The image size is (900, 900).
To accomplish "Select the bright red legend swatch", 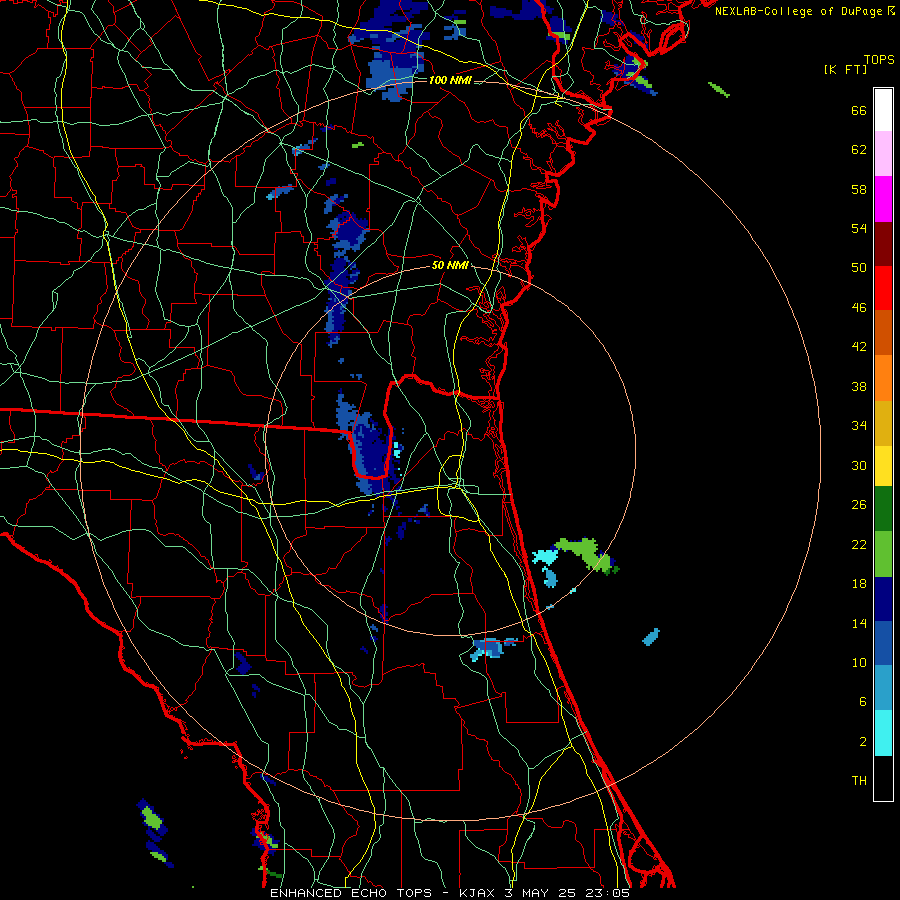I will tap(883, 288).
